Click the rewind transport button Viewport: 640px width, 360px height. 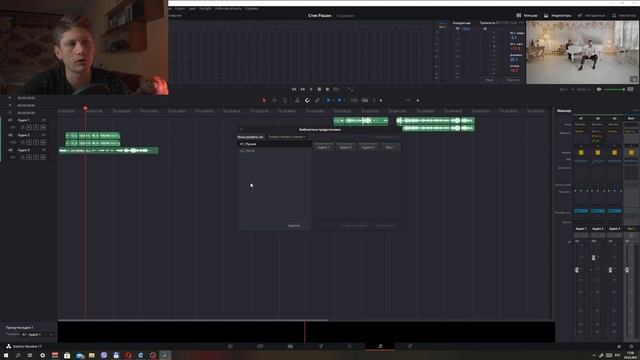(294, 89)
